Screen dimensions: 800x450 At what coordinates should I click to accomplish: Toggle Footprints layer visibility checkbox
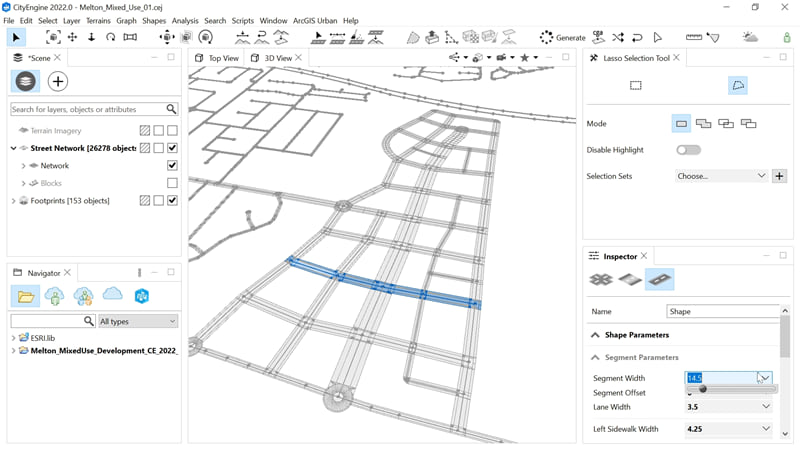point(172,201)
